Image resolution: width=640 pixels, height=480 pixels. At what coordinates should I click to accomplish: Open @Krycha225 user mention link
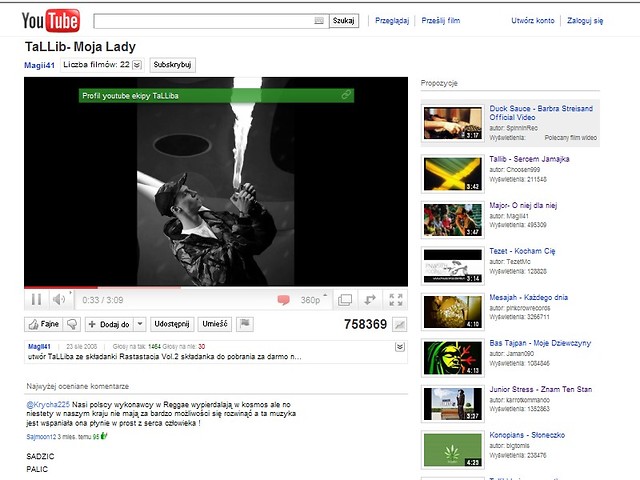[48, 404]
